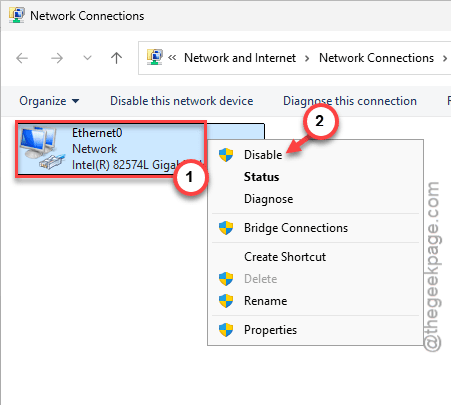
Task: Click the shield icon beside Properties
Action: (226, 330)
